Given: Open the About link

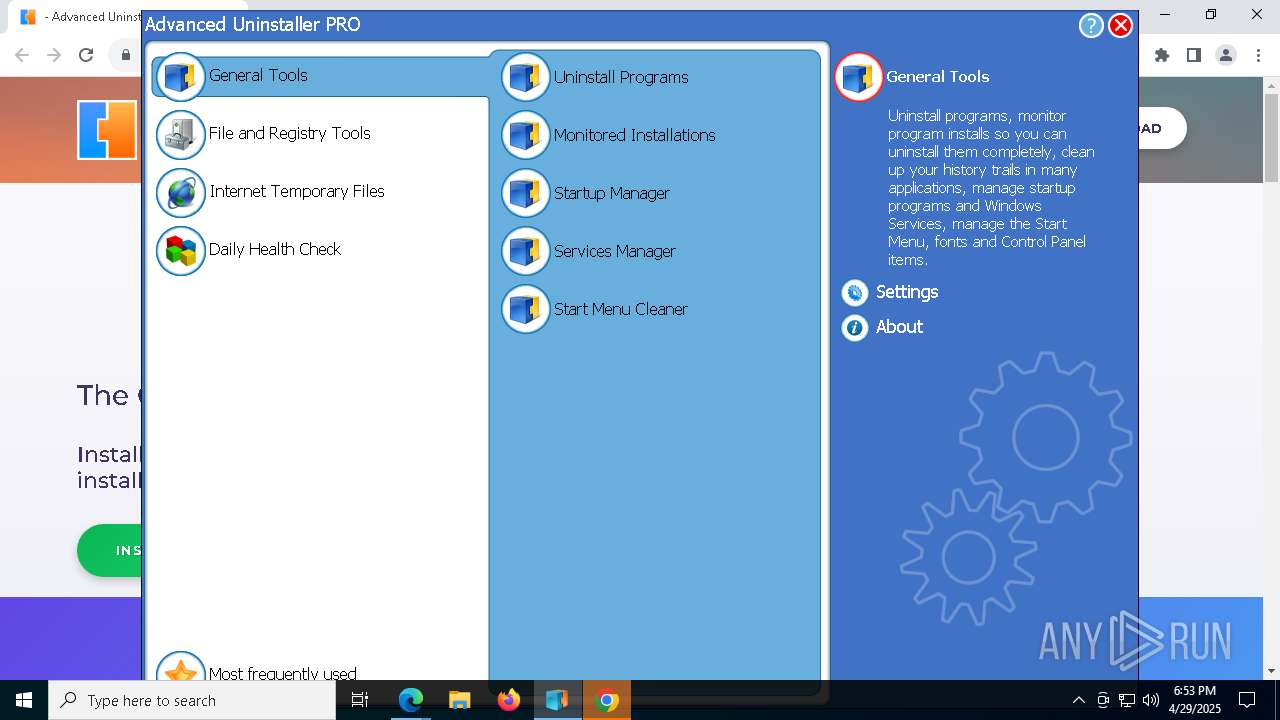Looking at the screenshot, I should coord(899,327).
